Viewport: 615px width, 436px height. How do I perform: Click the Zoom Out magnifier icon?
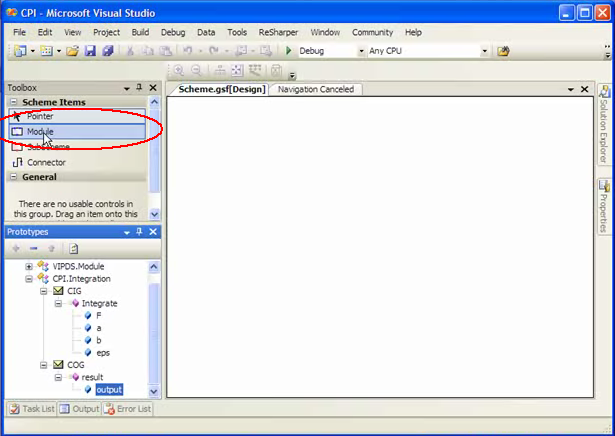click(x=196, y=70)
